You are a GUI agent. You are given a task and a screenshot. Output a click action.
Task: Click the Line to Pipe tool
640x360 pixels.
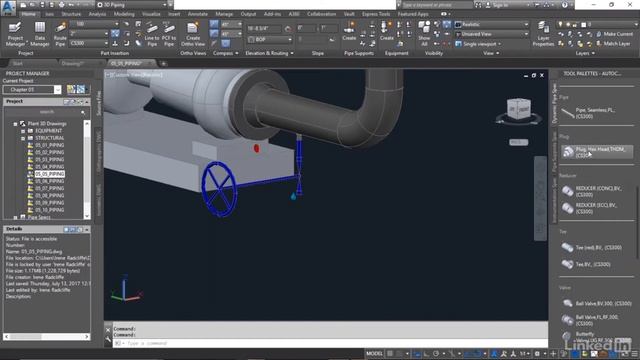tap(152, 34)
